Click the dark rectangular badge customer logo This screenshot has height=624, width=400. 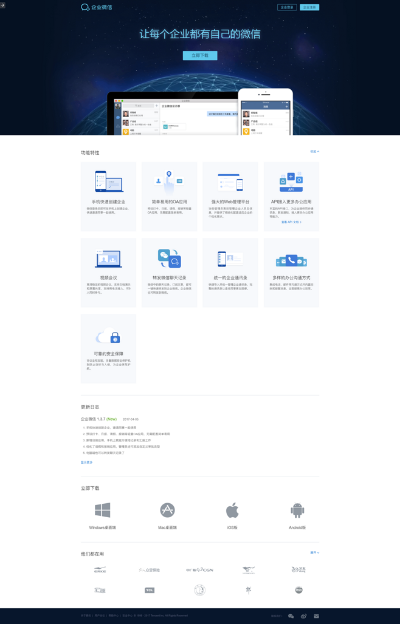[x=149, y=590]
